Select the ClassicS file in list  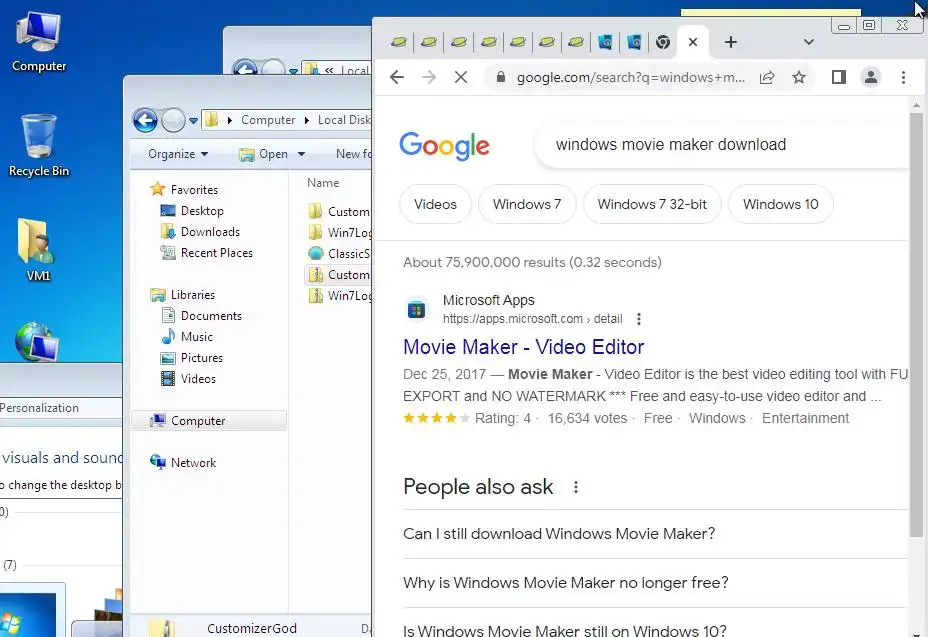point(339,253)
